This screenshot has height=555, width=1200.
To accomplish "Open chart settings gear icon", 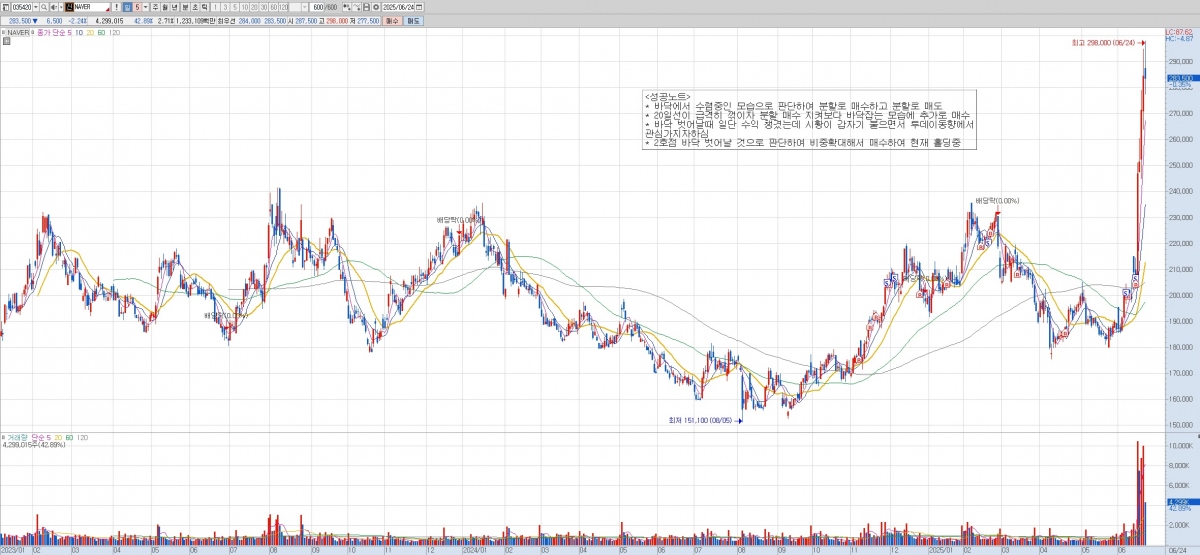I will 376,7.
